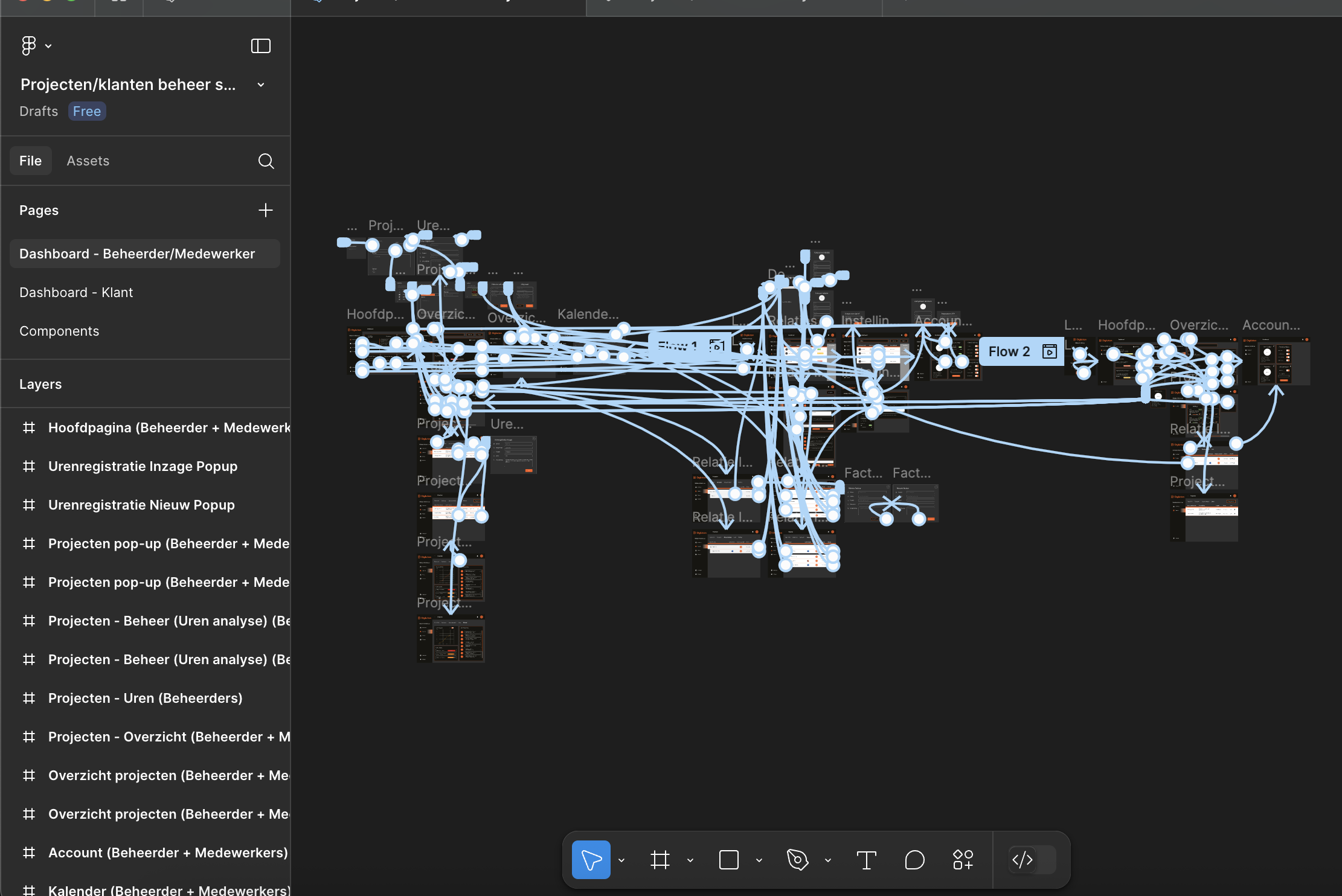Click frame icon beside Projecten - Uren (Beheerders)
The image size is (1342, 896).
[x=29, y=698]
